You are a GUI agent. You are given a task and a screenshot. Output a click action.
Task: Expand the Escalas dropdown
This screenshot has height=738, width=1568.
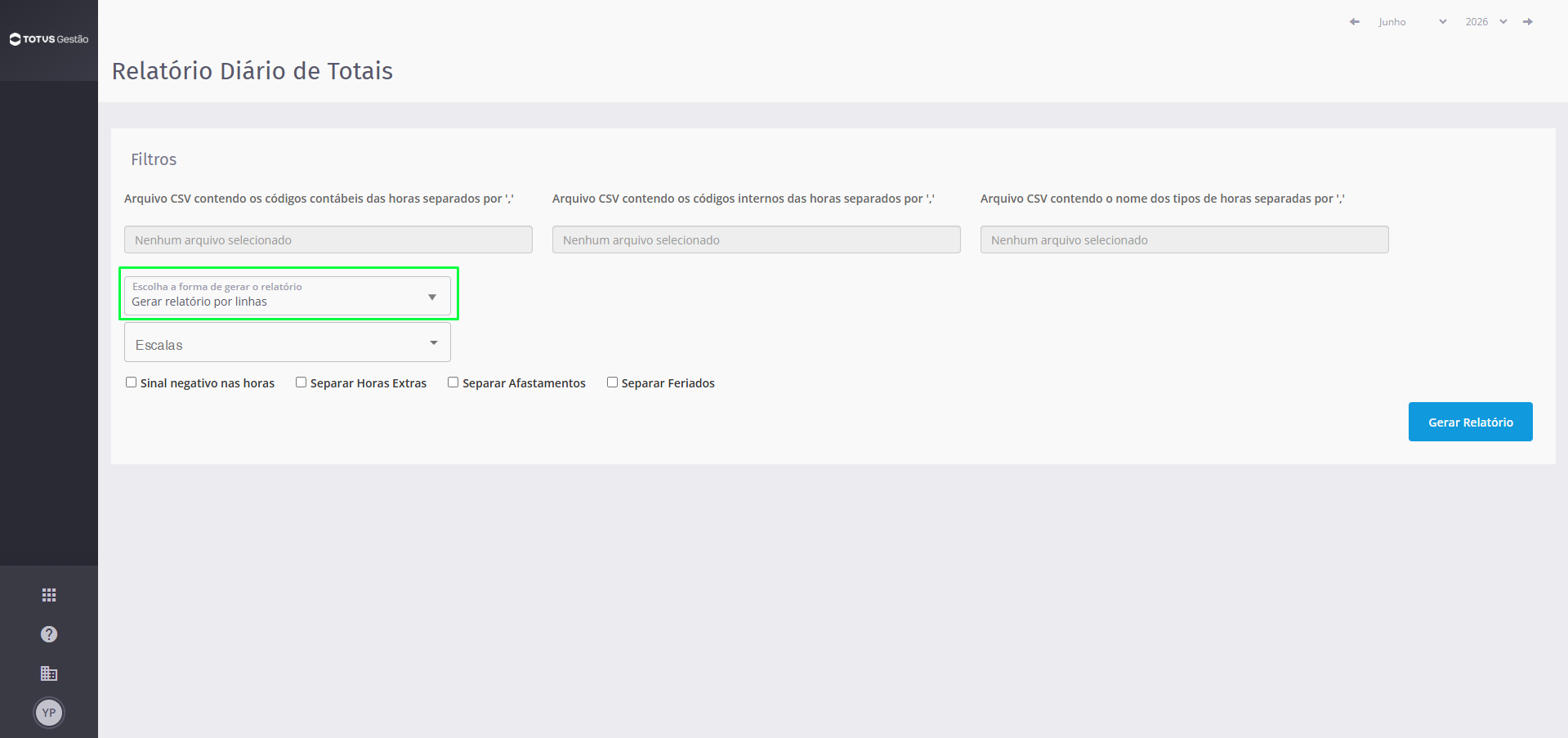point(288,342)
